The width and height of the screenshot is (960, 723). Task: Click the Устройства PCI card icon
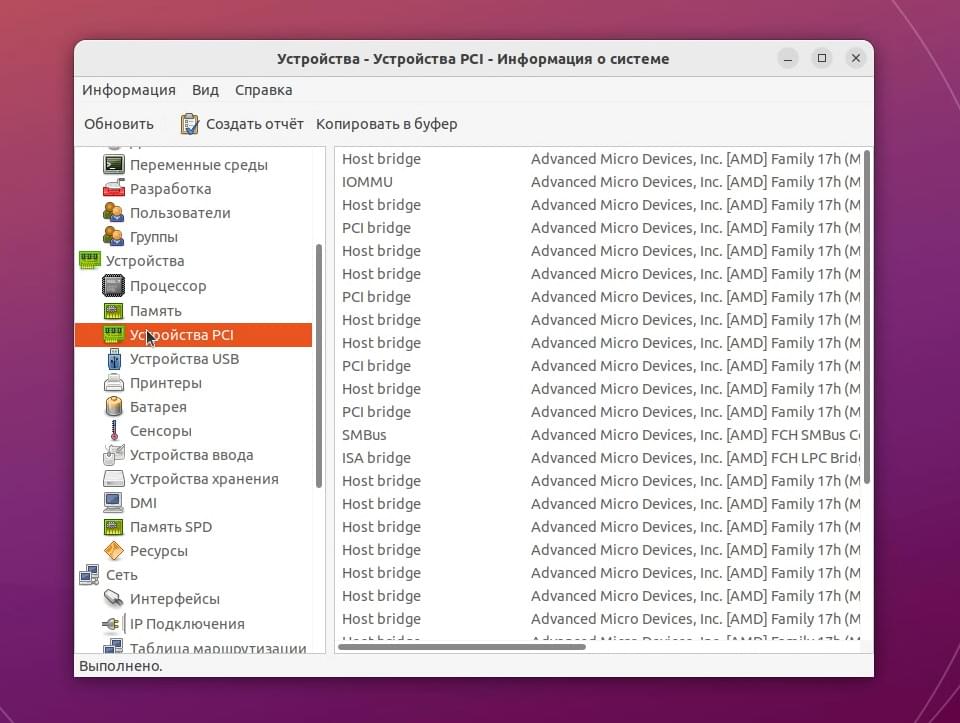[x=114, y=334]
